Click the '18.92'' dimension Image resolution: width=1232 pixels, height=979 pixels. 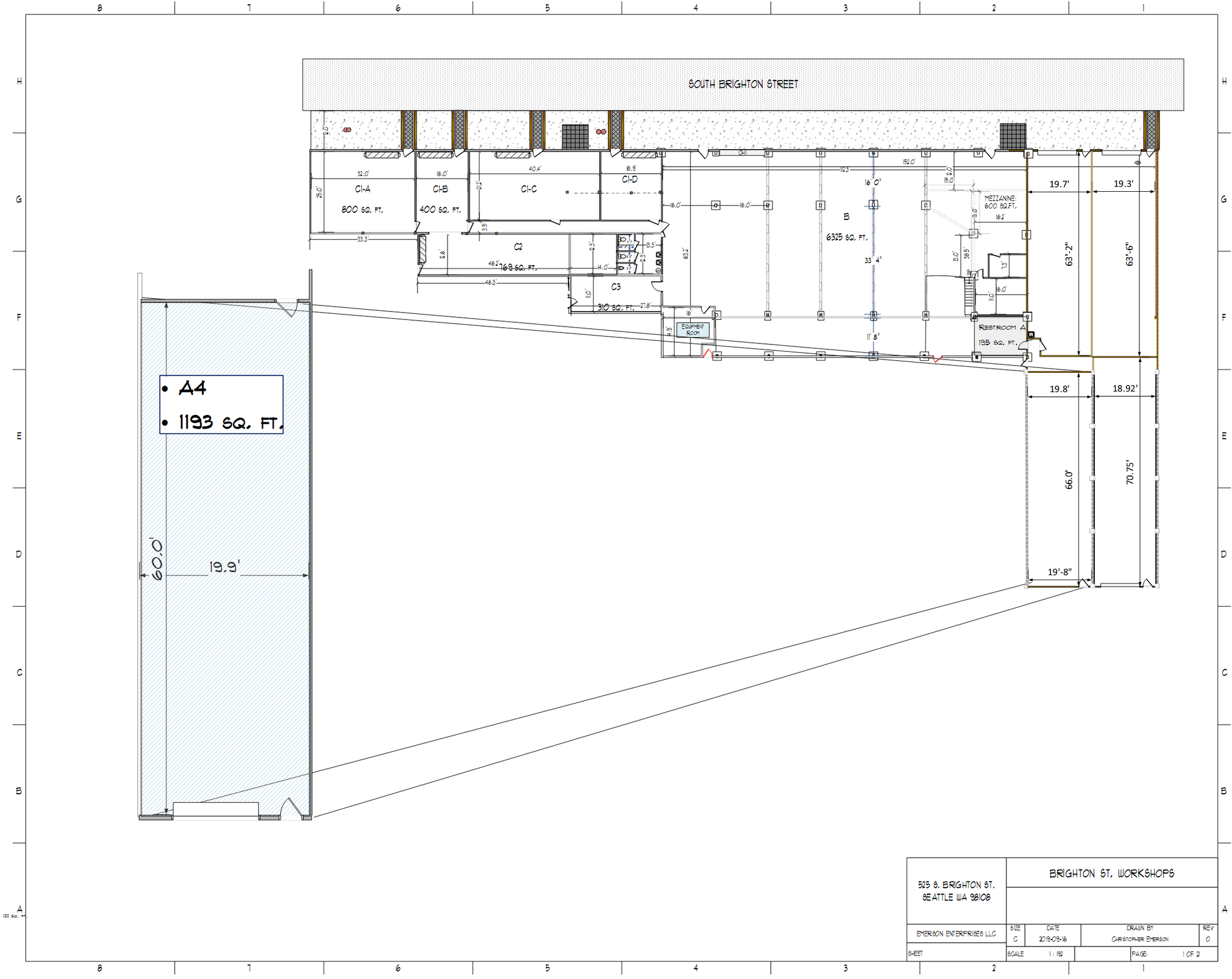pyautogui.click(x=1124, y=388)
